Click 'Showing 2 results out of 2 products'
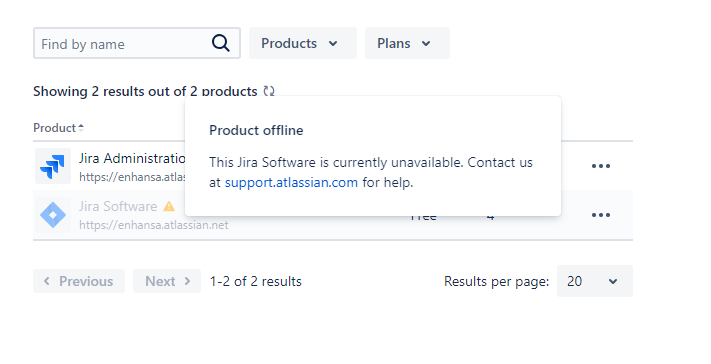The height and width of the screenshot is (364, 711). tap(145, 91)
